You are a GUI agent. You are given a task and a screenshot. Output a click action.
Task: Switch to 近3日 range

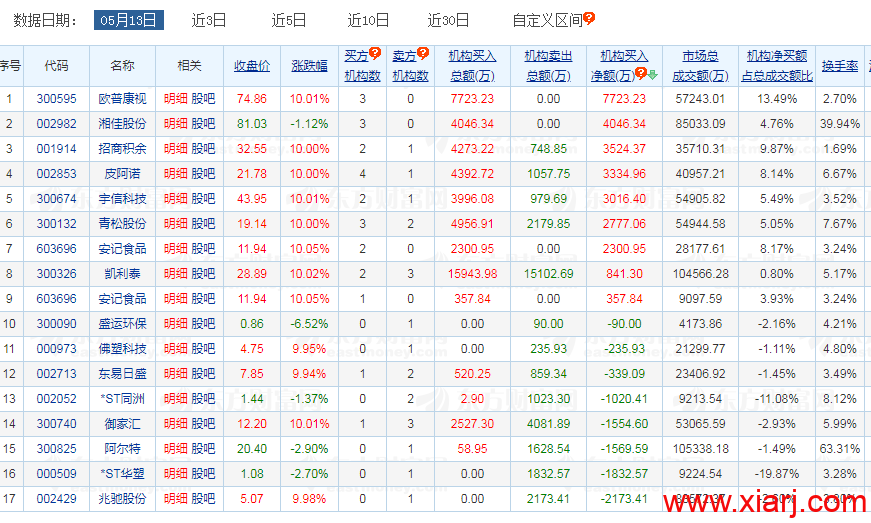209,21
